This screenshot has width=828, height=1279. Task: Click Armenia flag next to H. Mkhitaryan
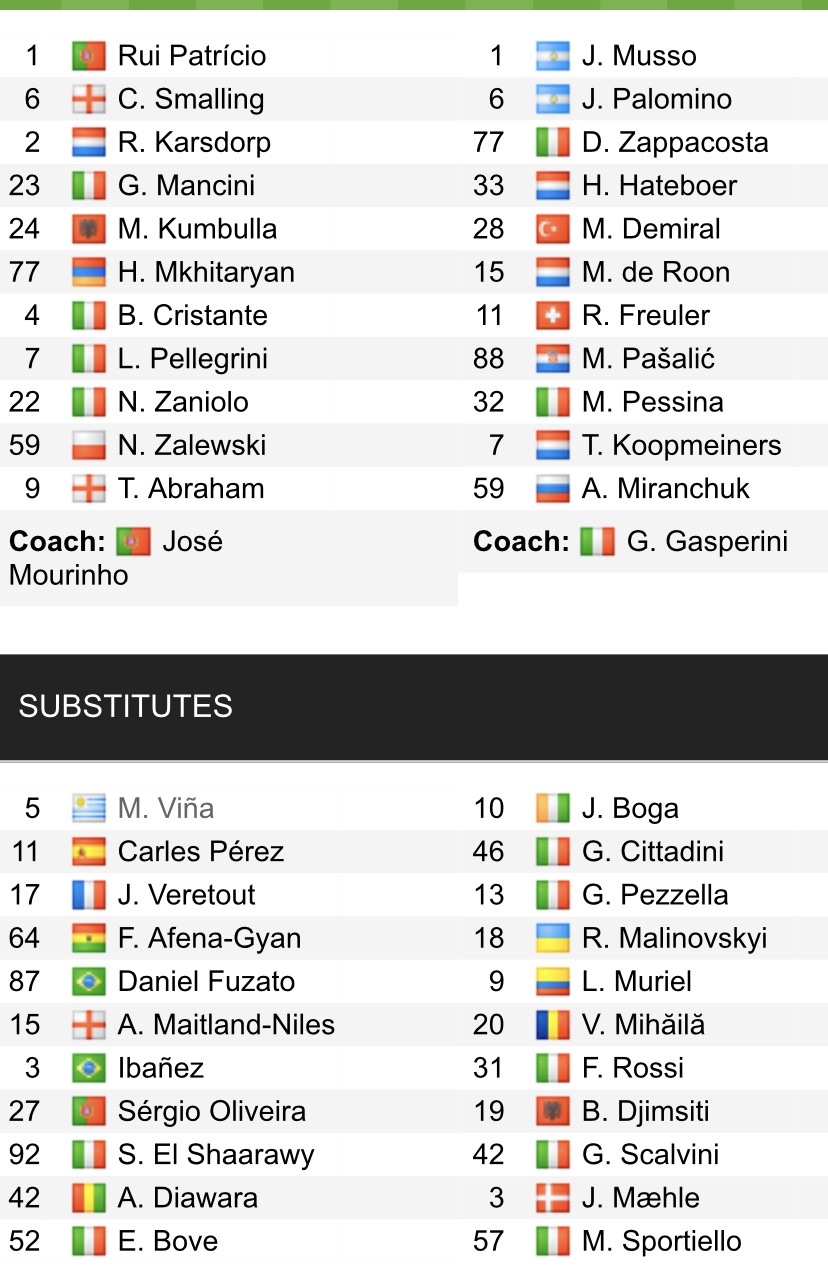[x=89, y=272]
